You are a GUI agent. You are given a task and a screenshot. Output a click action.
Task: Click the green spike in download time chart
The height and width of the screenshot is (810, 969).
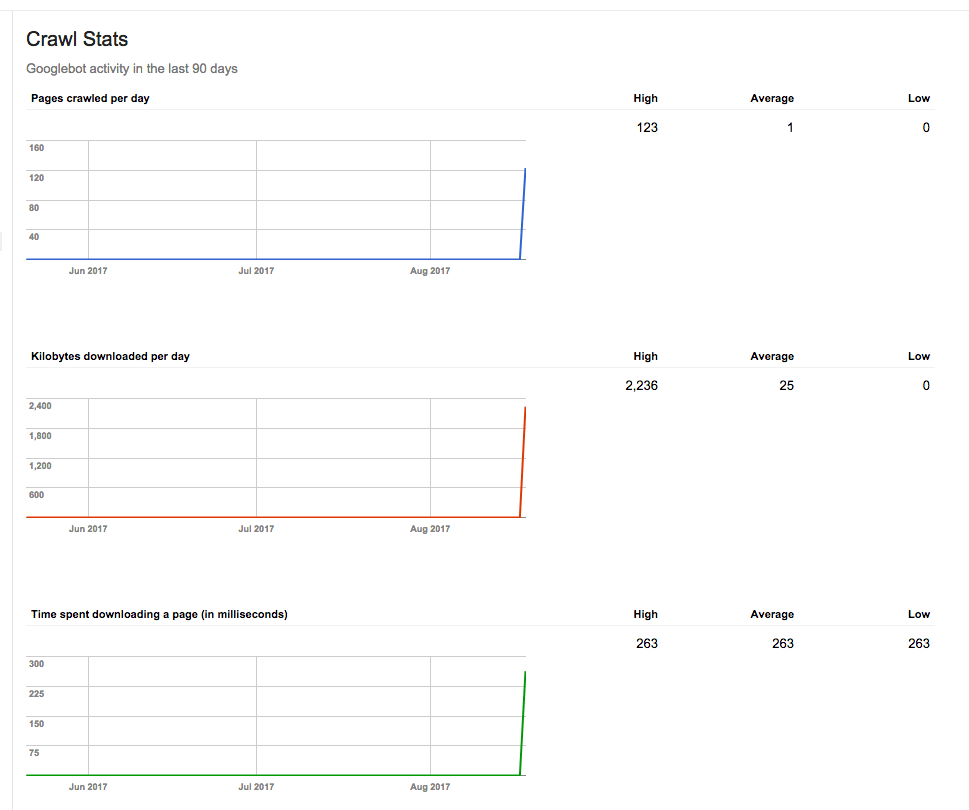[523, 723]
